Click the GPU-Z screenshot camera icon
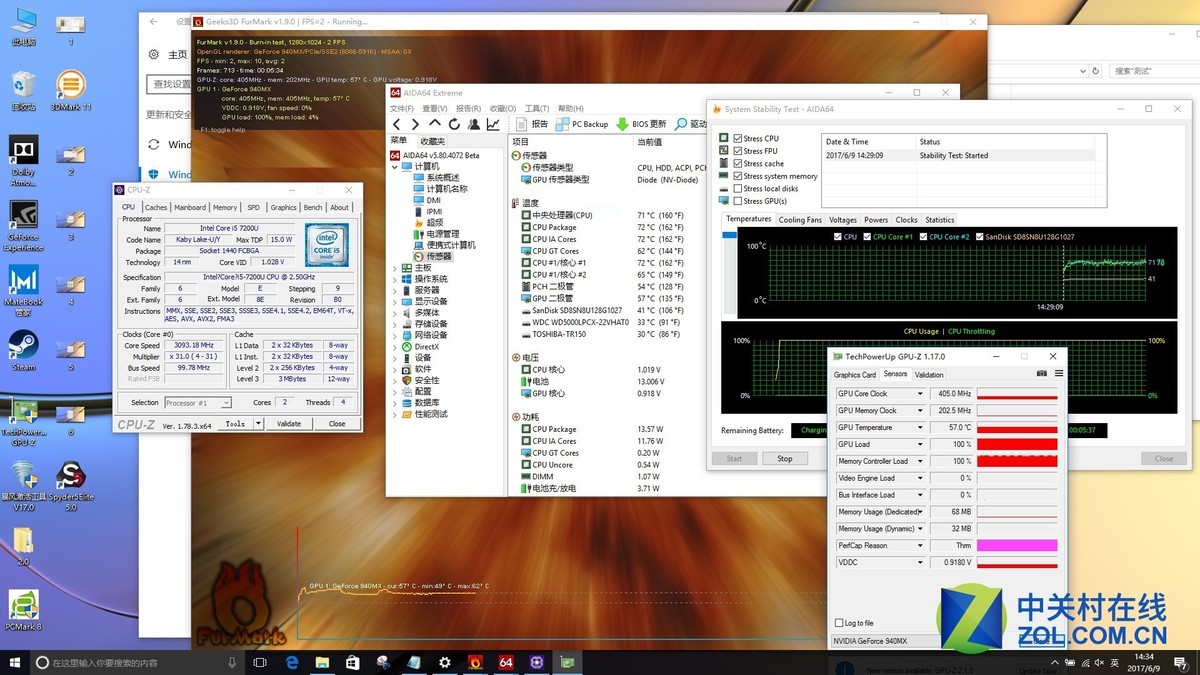The height and width of the screenshot is (675, 1200). 1041,374
